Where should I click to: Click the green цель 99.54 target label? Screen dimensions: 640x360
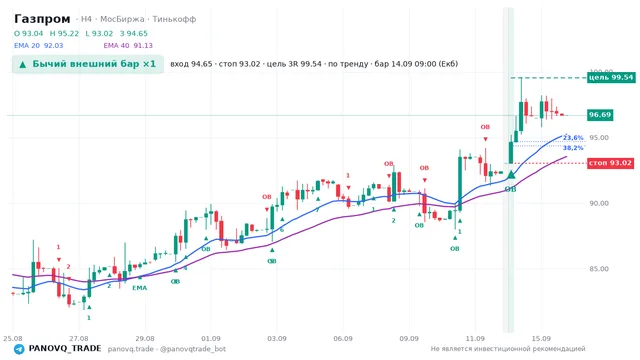pyautogui.click(x=611, y=77)
